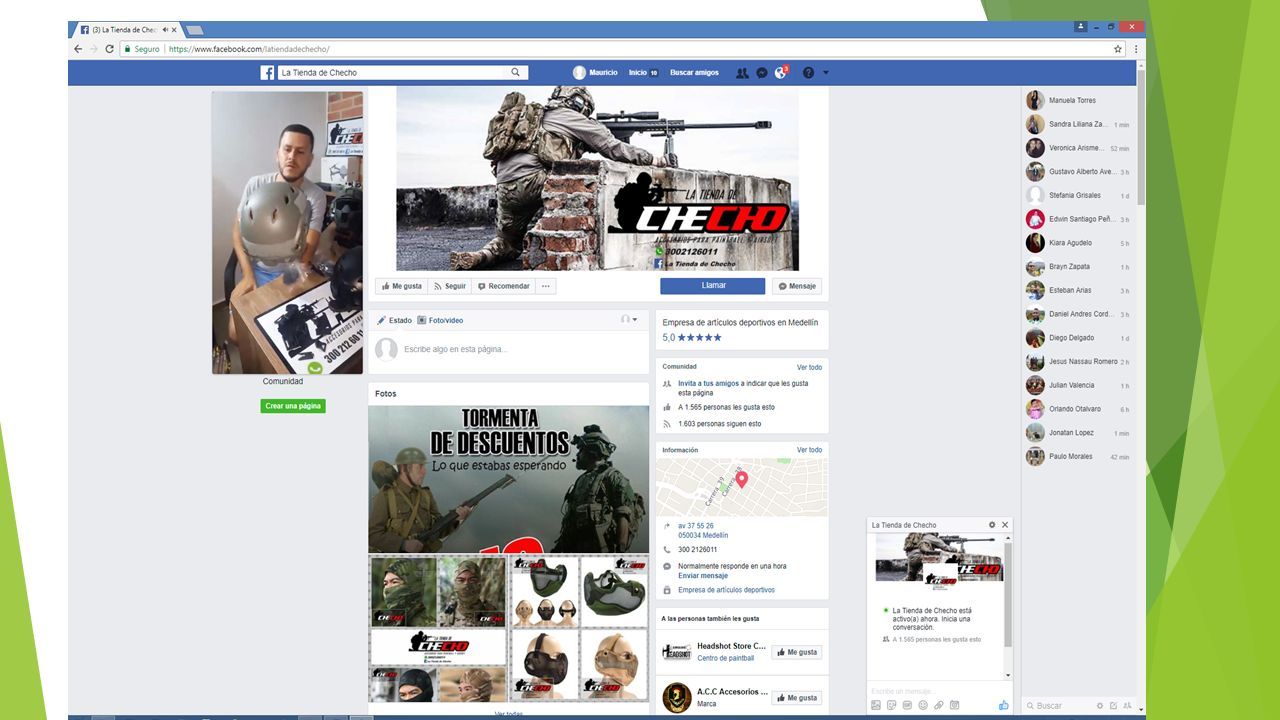The image size is (1280, 720).
Task: Click Escribe algo en esta página field
Action: click(x=510, y=349)
